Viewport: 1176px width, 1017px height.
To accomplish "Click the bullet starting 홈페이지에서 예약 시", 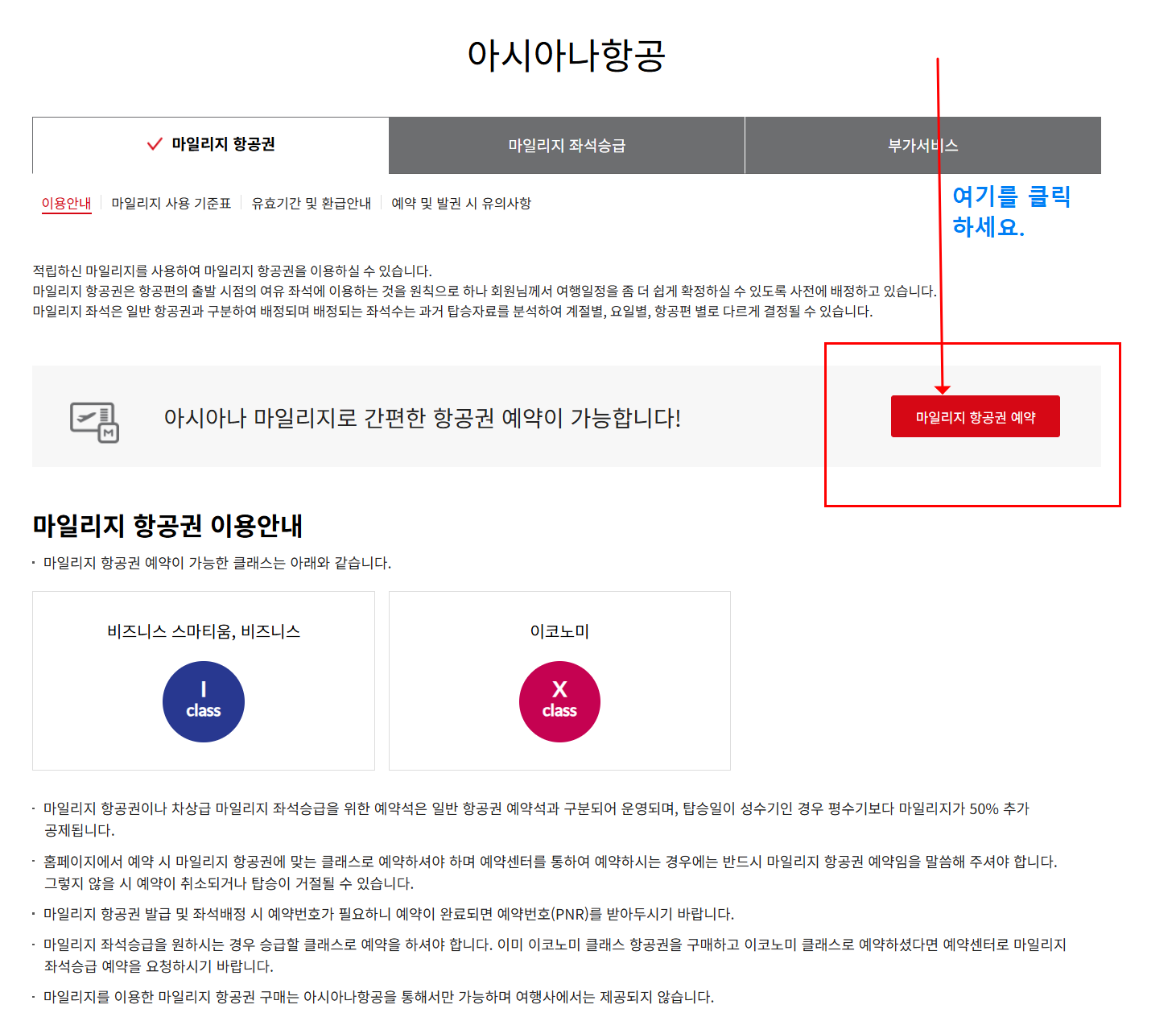I will click(551, 872).
